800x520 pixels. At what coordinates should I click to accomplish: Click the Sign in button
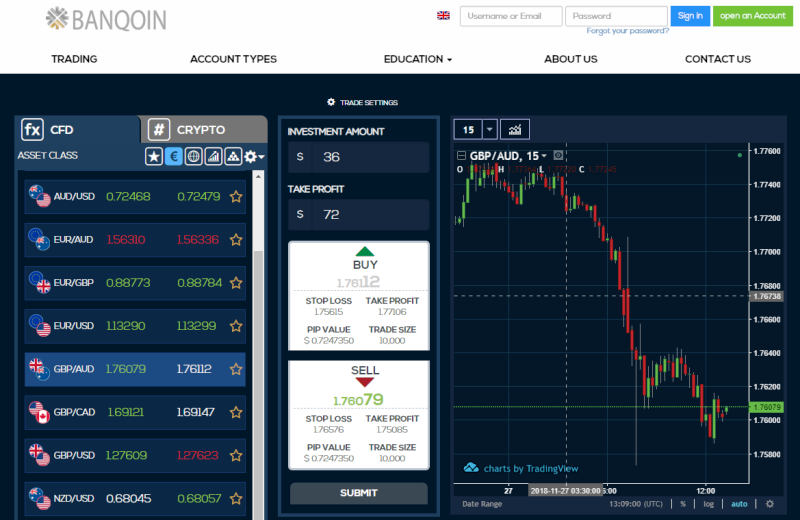click(690, 16)
